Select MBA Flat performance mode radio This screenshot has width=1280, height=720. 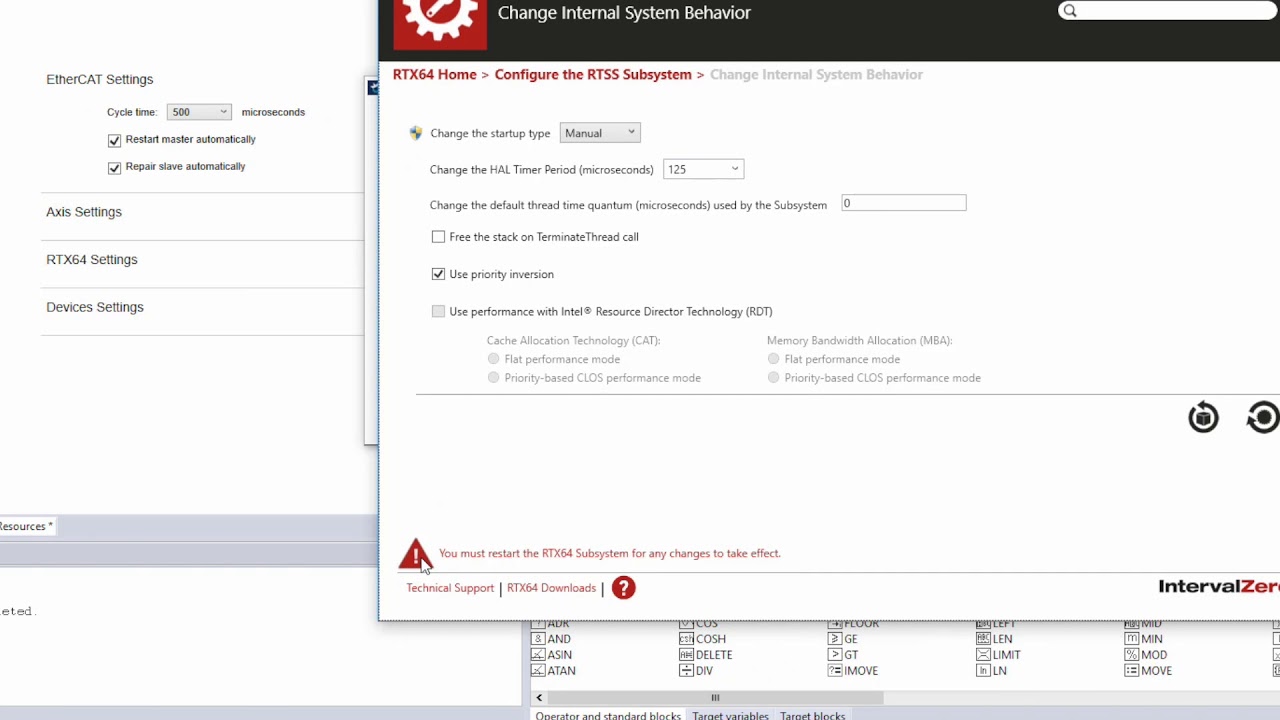773,359
